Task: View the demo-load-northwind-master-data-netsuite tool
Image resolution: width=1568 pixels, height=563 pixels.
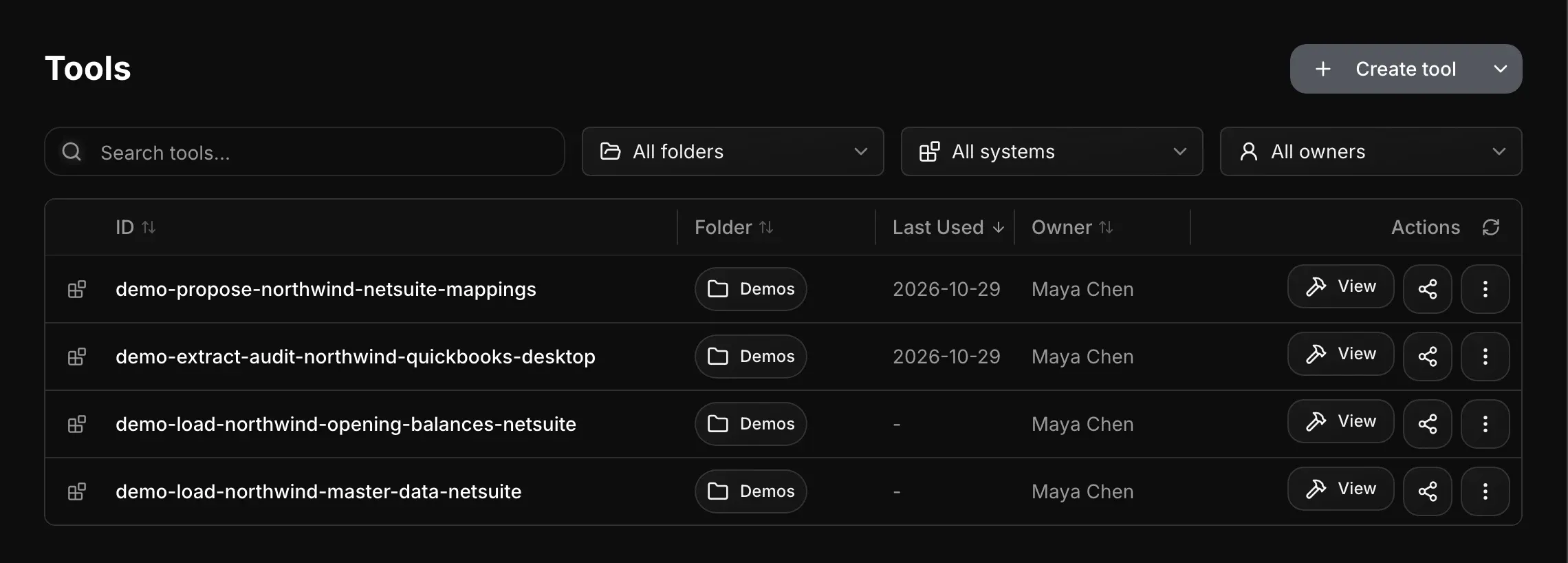Action: (1341, 489)
